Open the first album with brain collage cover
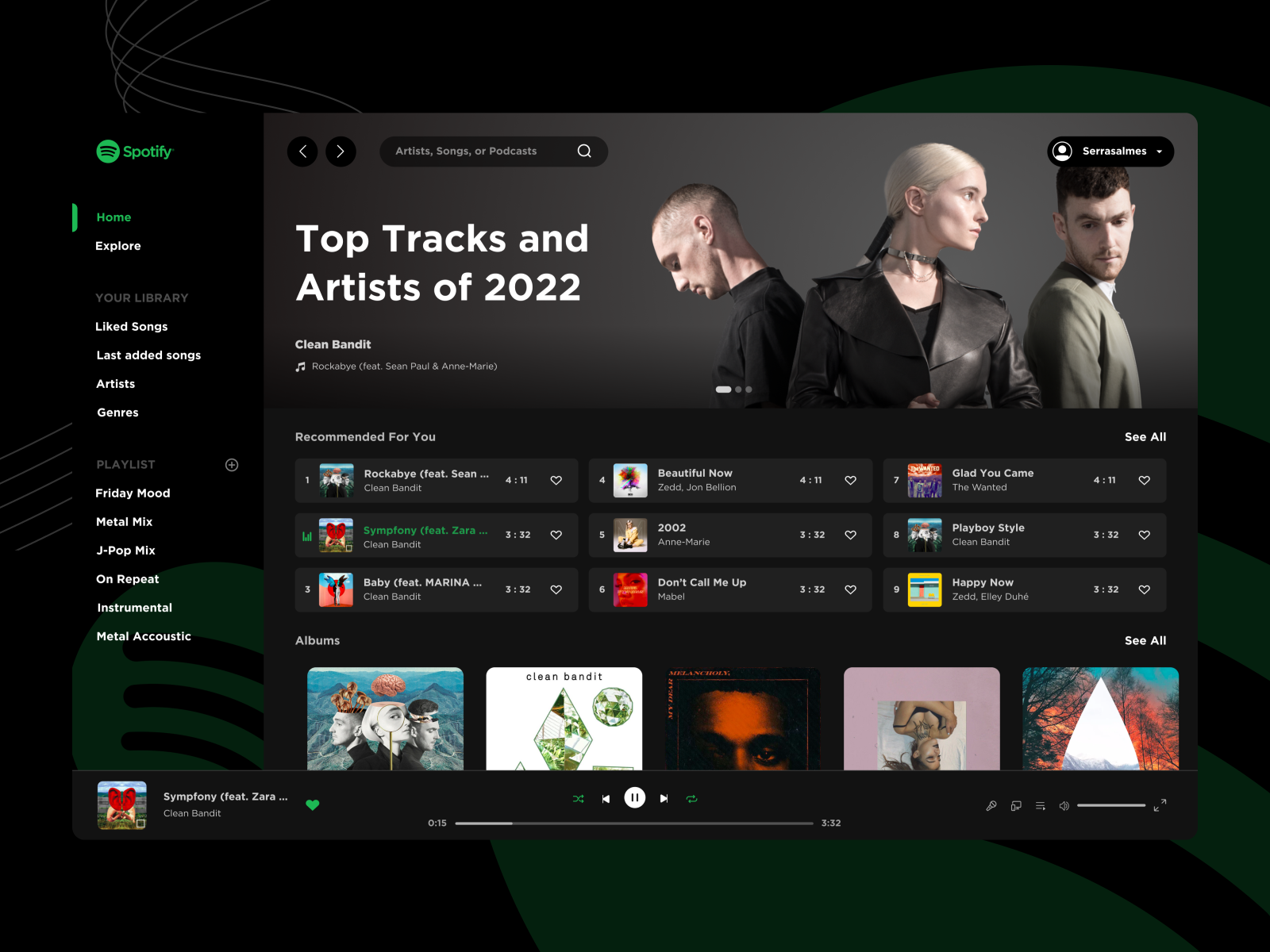Viewport: 1270px width, 952px height. tap(385, 719)
